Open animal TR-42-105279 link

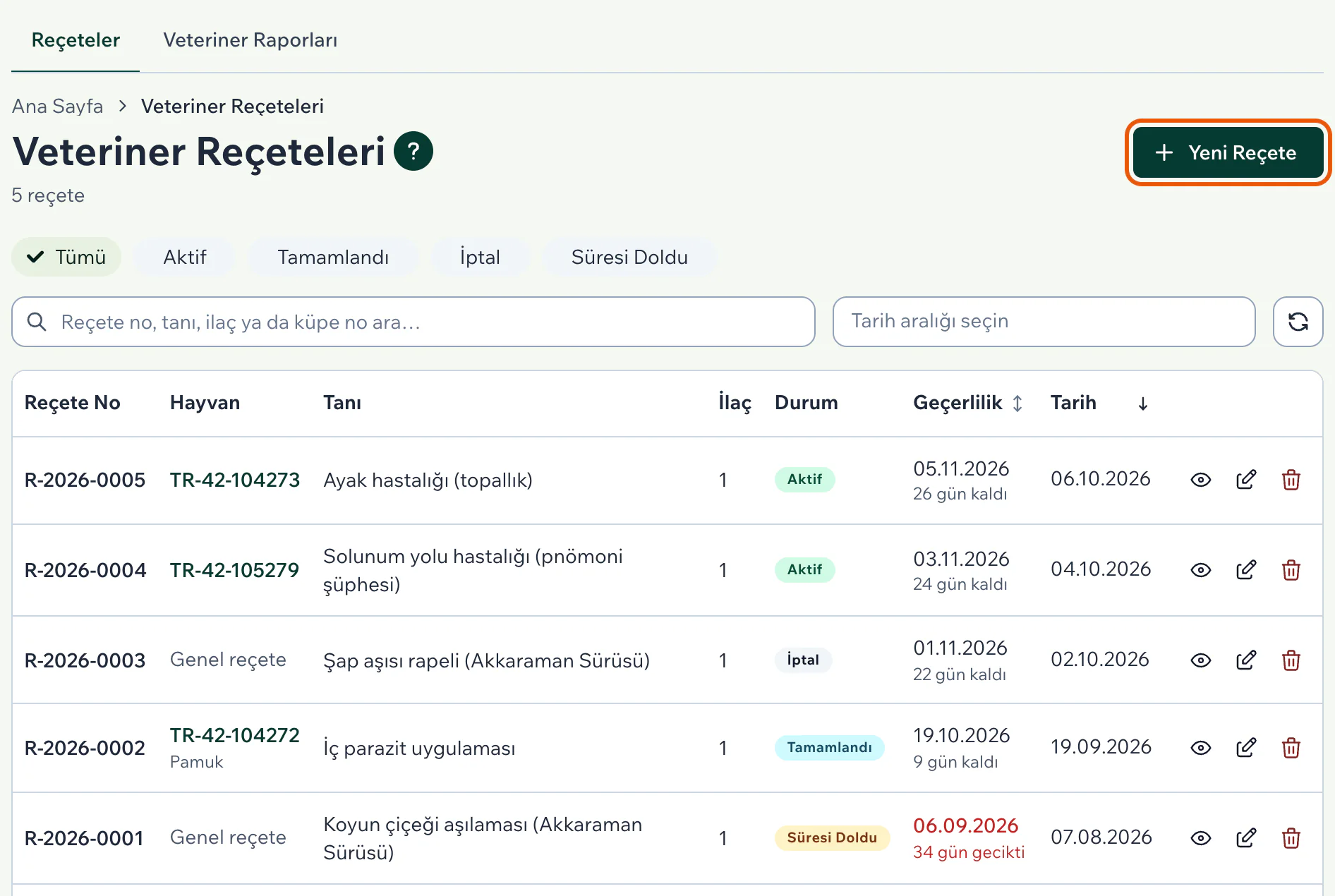pyautogui.click(x=234, y=570)
